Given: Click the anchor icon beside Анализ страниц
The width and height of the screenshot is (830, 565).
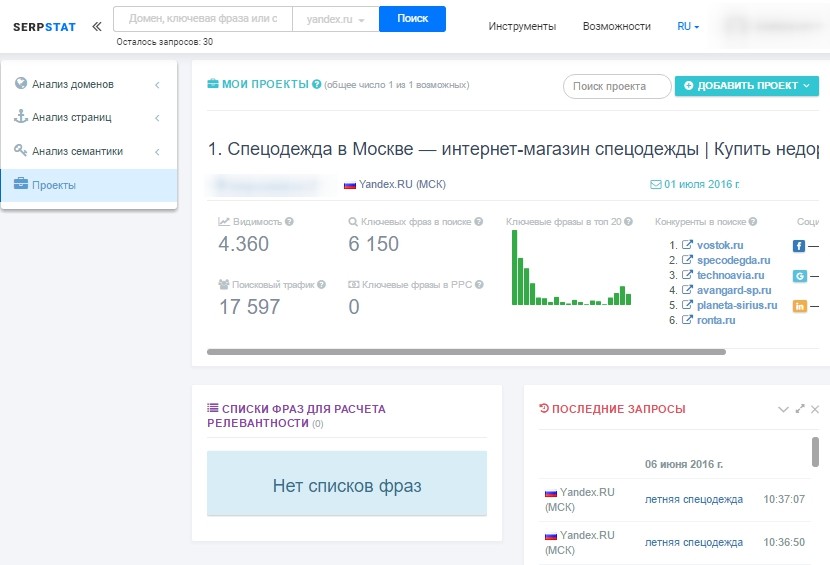Looking at the screenshot, I should 21,116.
